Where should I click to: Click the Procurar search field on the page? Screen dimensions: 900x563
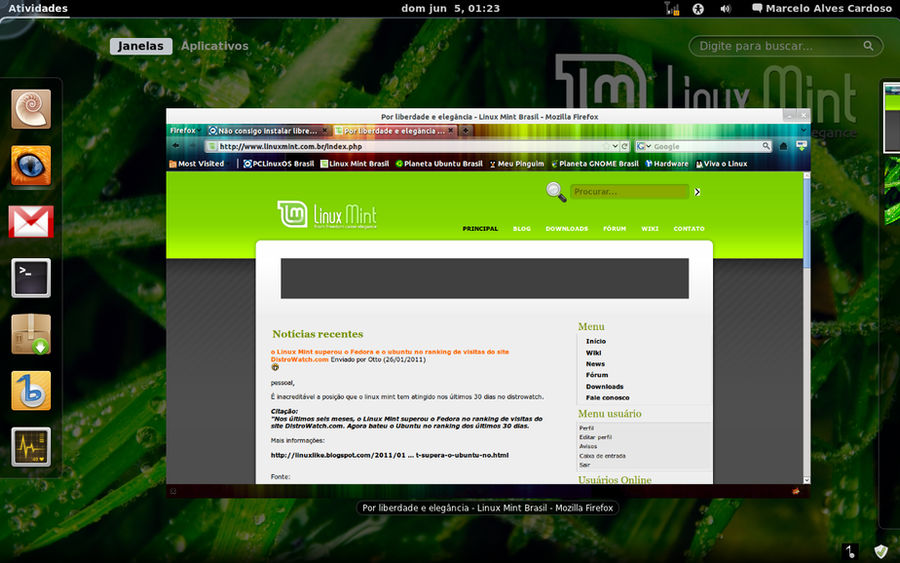click(629, 192)
